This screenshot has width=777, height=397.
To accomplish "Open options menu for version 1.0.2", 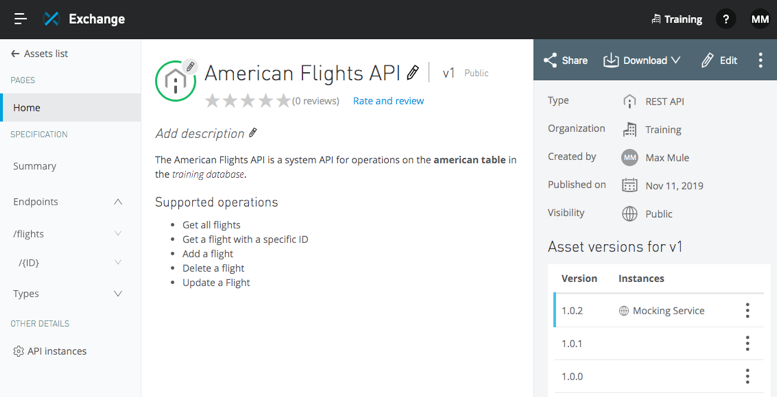I will pos(747,311).
